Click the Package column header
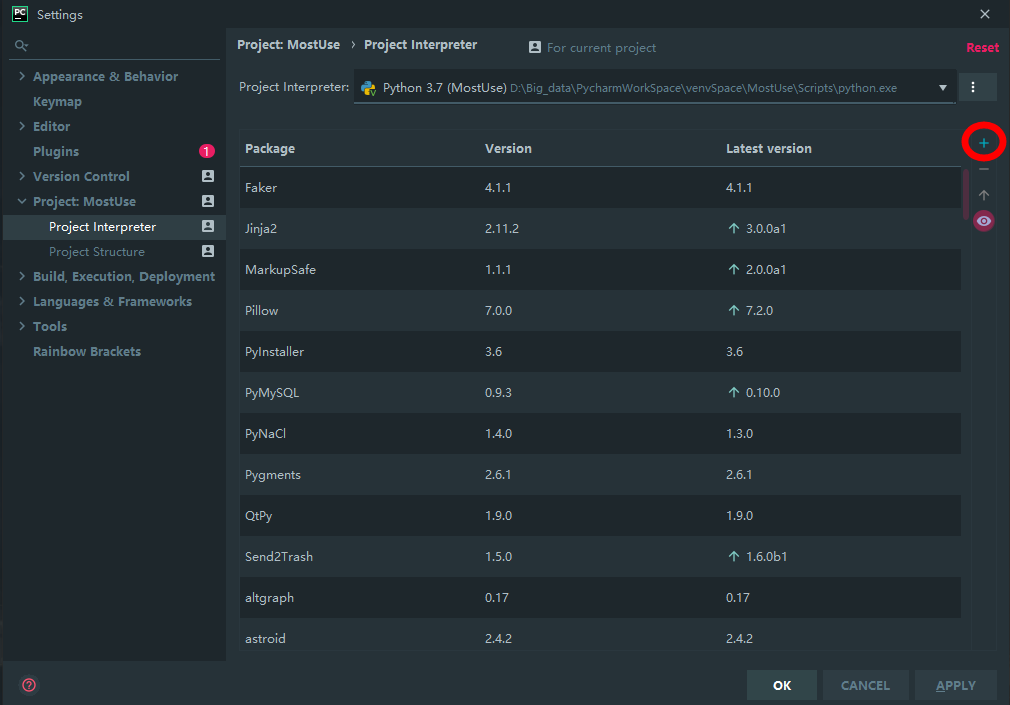 click(x=270, y=148)
